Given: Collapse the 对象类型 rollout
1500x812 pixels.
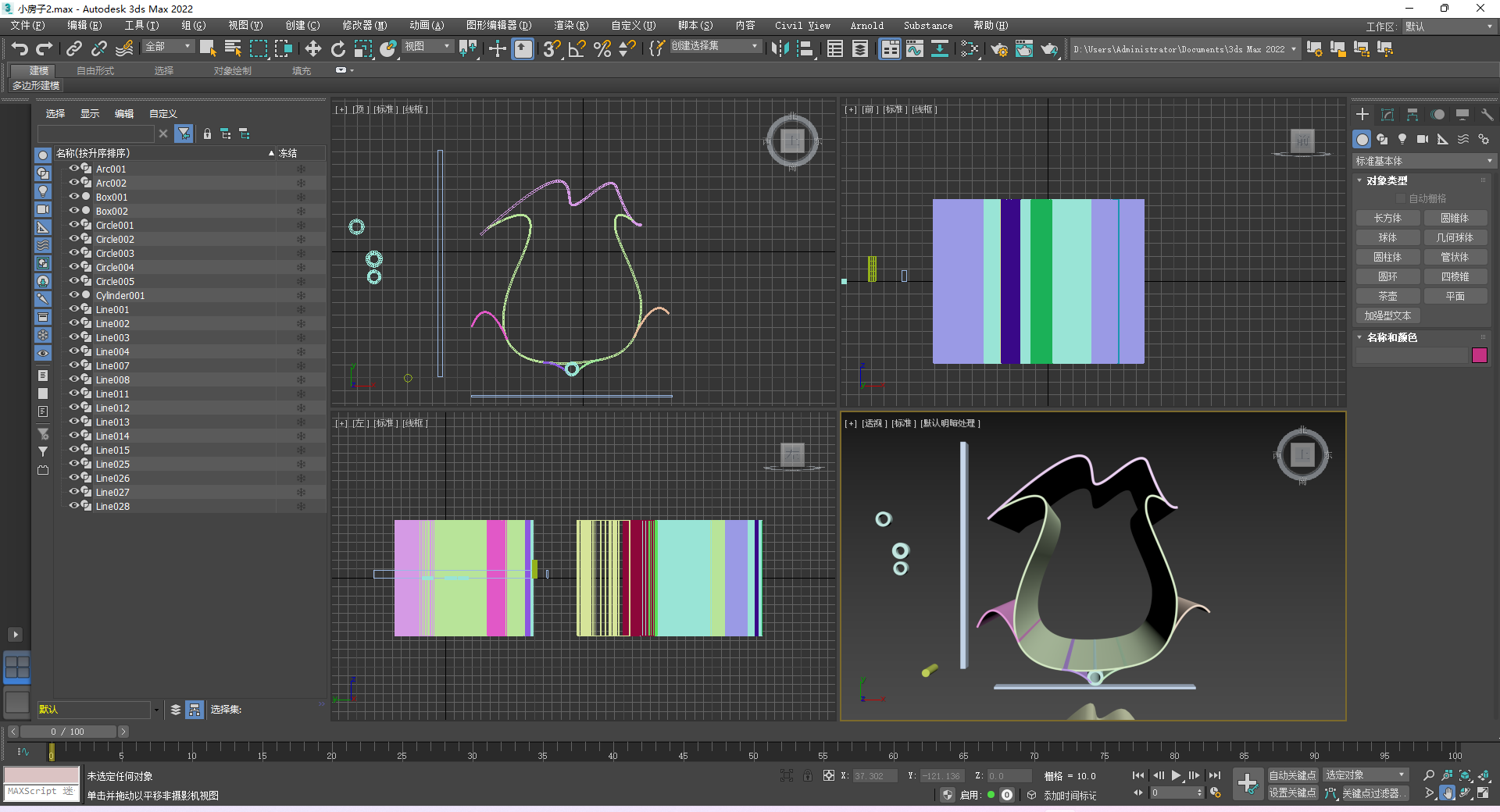Looking at the screenshot, I should pos(1387,180).
